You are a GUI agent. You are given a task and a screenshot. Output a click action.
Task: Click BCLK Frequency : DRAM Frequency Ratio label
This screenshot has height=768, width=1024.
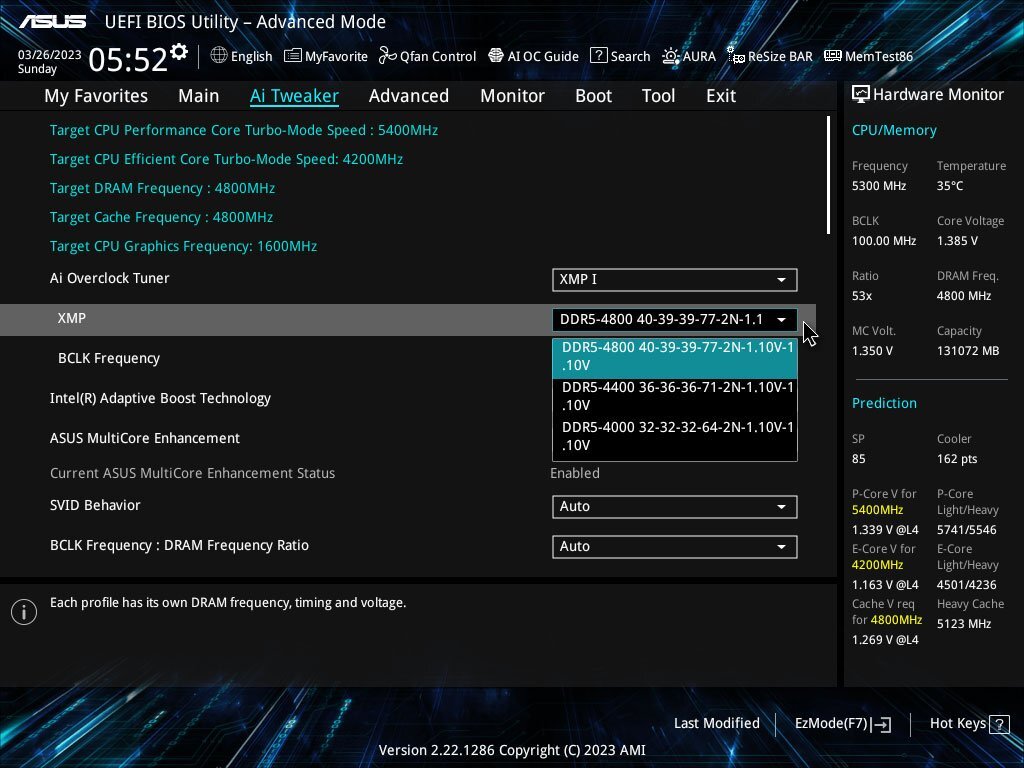pos(180,545)
